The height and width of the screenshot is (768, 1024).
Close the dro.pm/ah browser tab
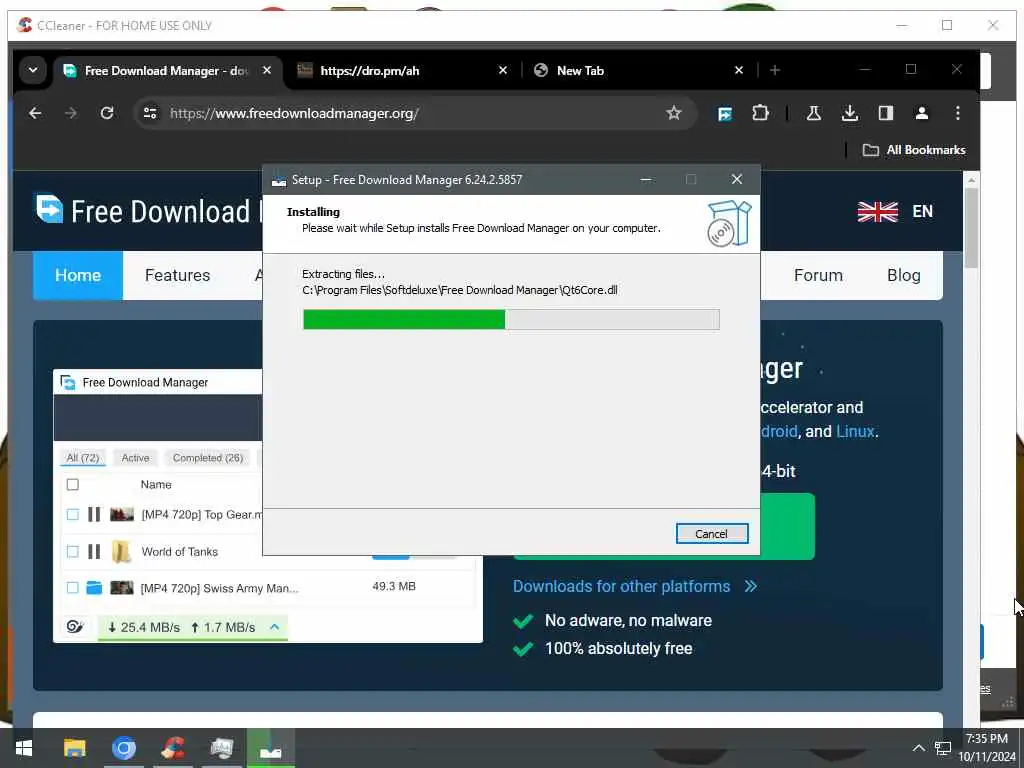[x=502, y=70]
